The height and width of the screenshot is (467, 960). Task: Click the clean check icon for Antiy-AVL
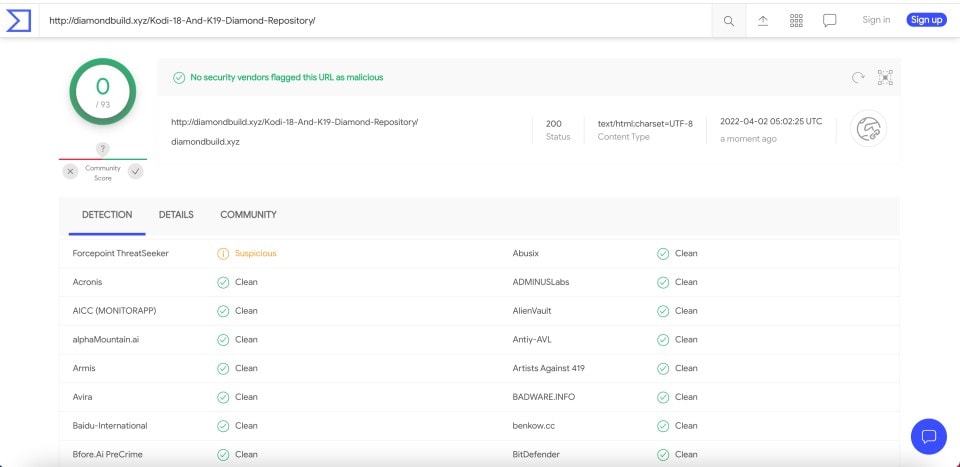[663, 340]
